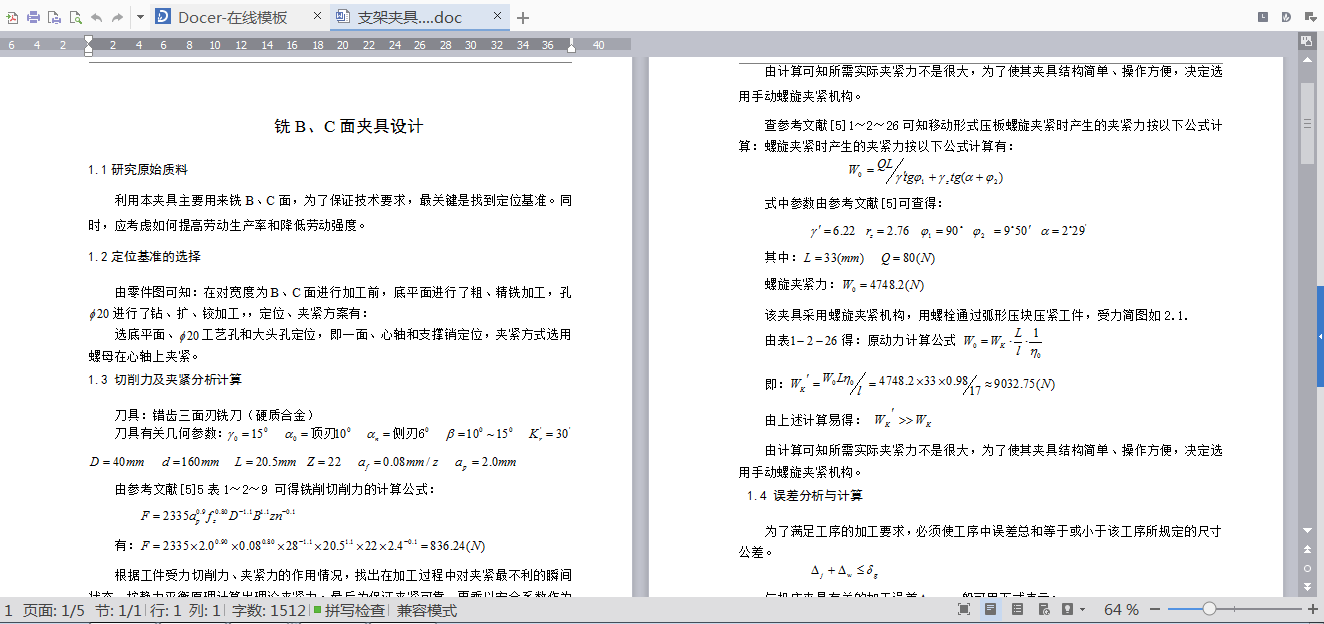
Task: Redo the last undone action
Action: click(118, 17)
